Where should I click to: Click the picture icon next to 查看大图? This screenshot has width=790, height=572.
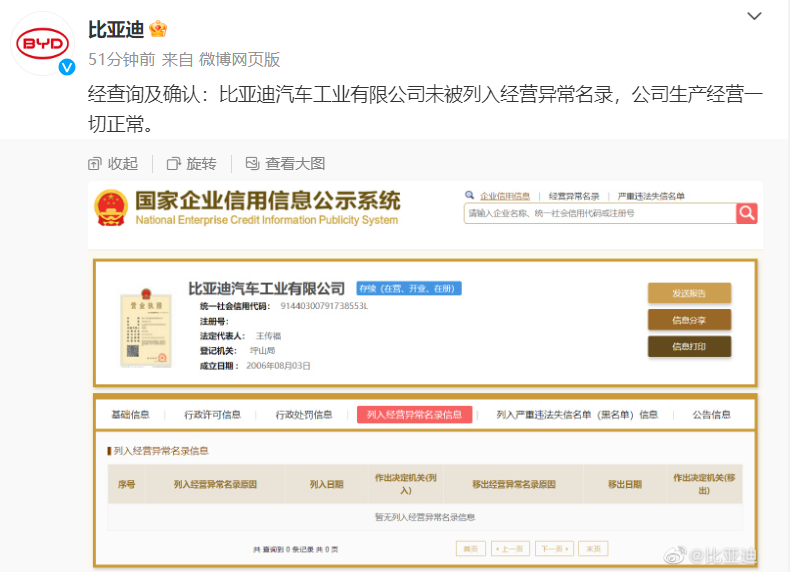pyautogui.click(x=252, y=163)
